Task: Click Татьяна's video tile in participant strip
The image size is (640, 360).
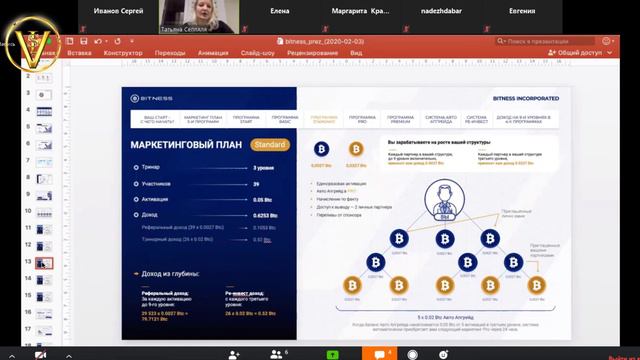Action: tap(199, 17)
